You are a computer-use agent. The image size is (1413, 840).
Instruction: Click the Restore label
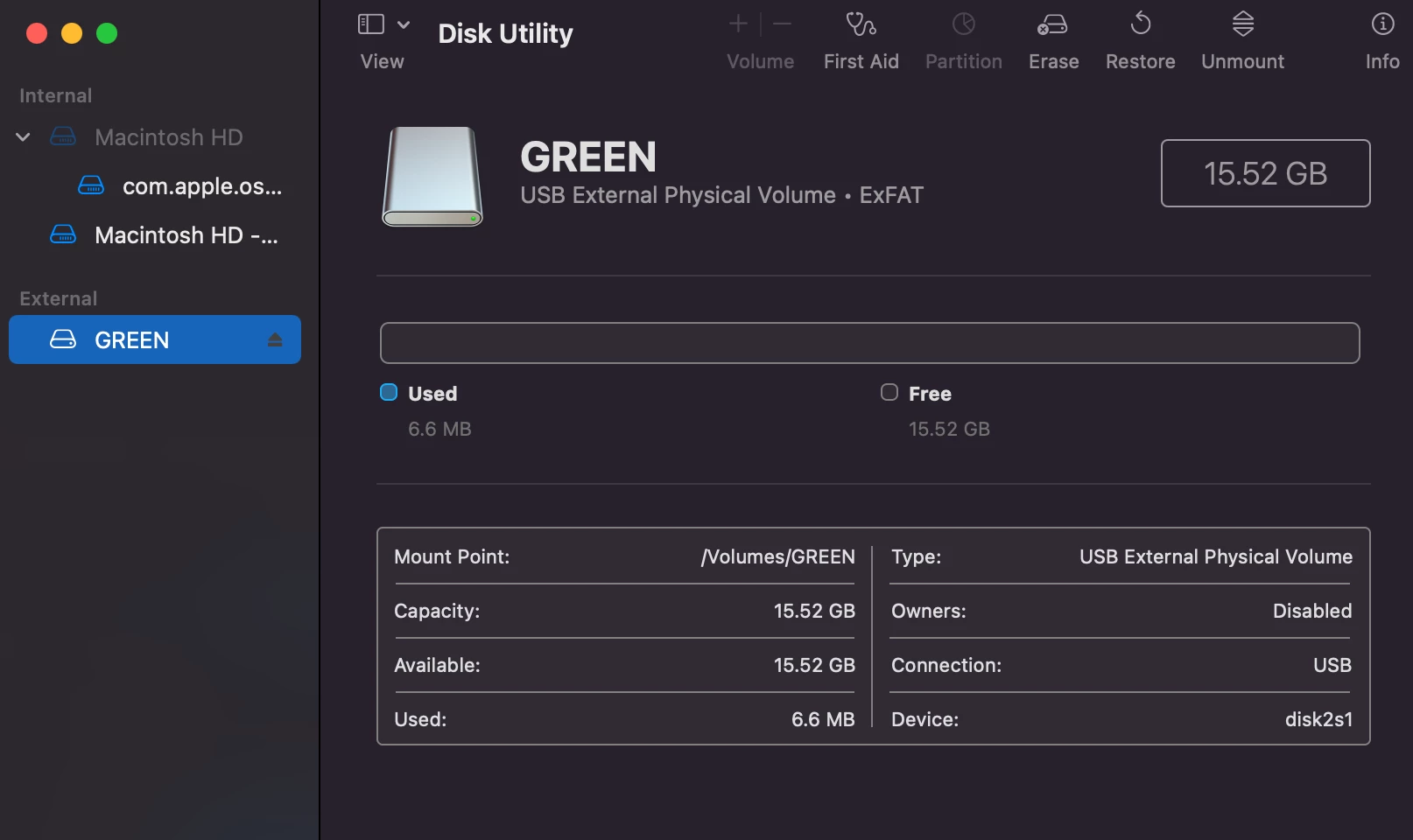tap(1141, 61)
